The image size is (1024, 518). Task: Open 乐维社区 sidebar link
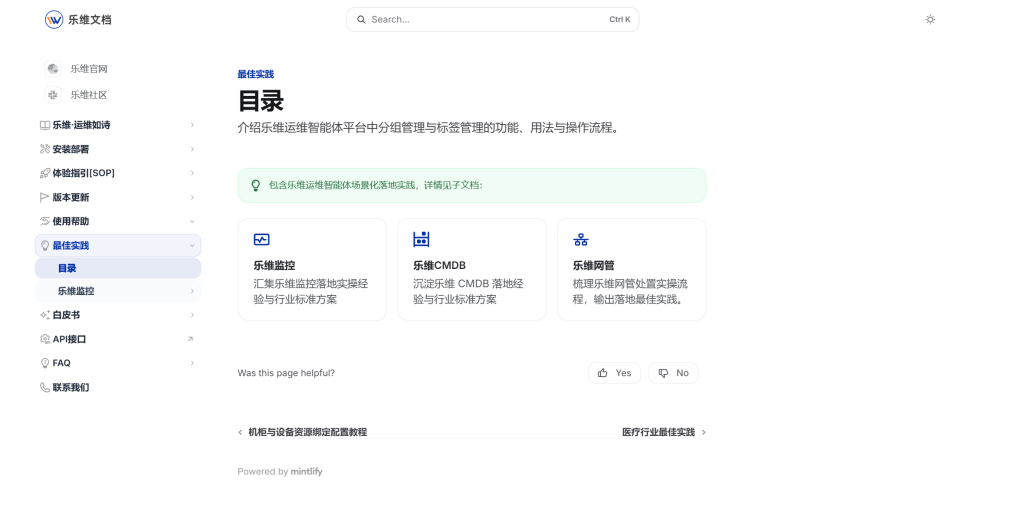click(x=89, y=95)
